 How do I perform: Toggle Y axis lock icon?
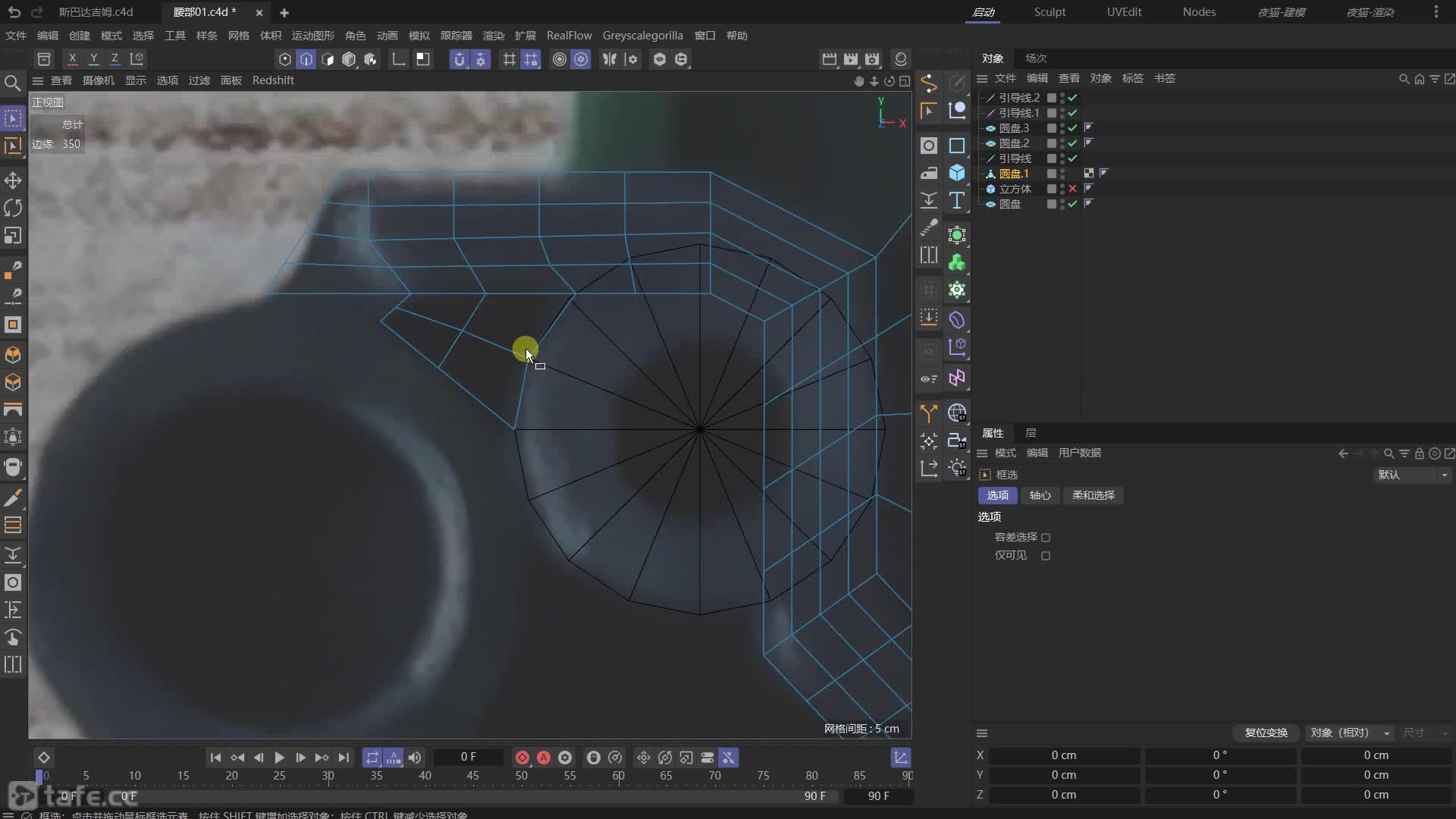coord(93,58)
